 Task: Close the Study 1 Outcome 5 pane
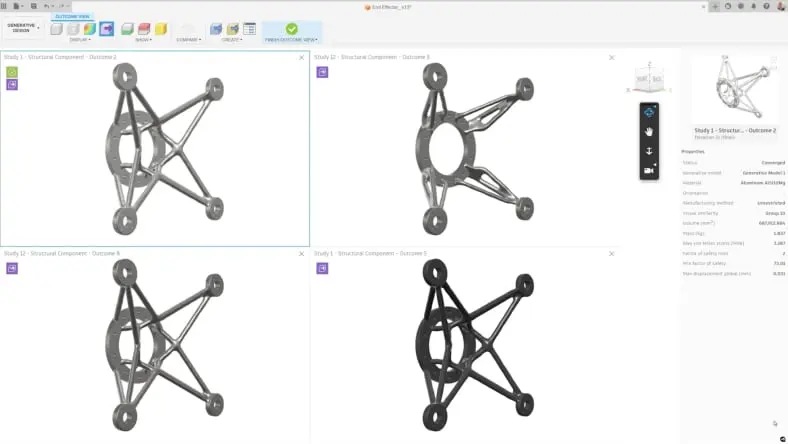[x=612, y=253]
